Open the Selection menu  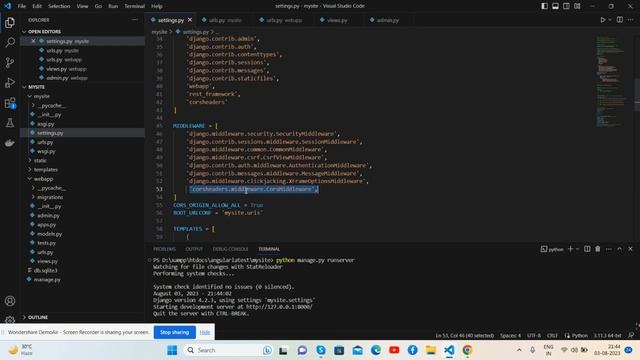point(59,6)
